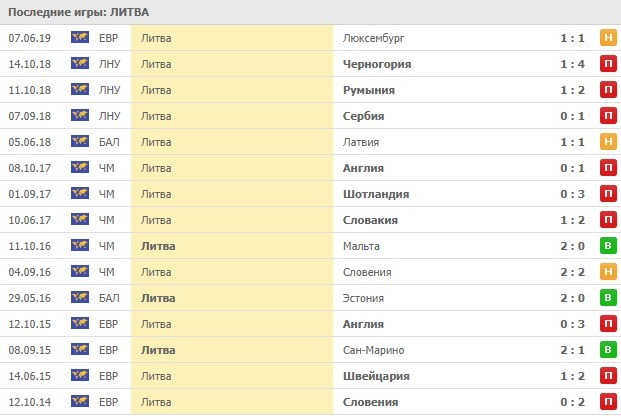Click the competition flag icon for 07.06.19
621x416 pixels.
80,38
